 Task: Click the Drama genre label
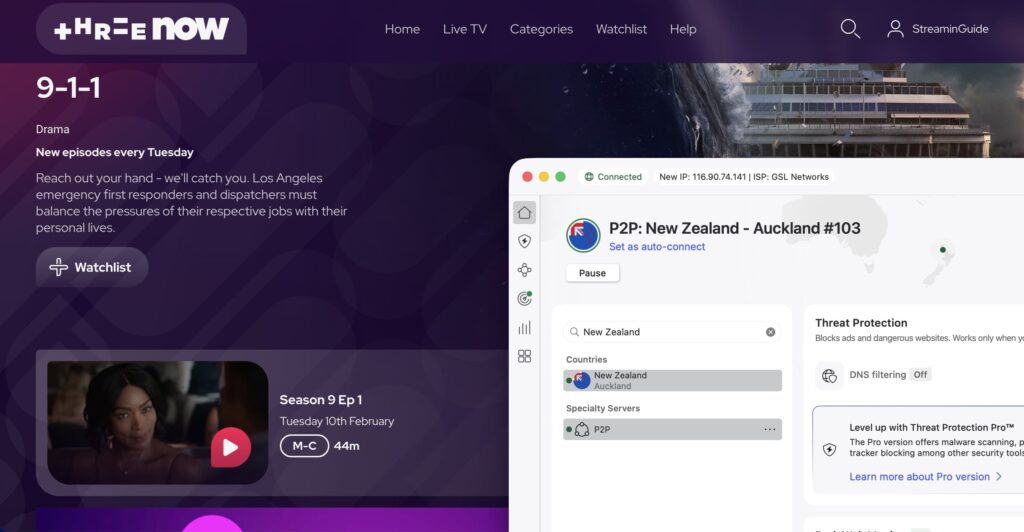tap(52, 129)
